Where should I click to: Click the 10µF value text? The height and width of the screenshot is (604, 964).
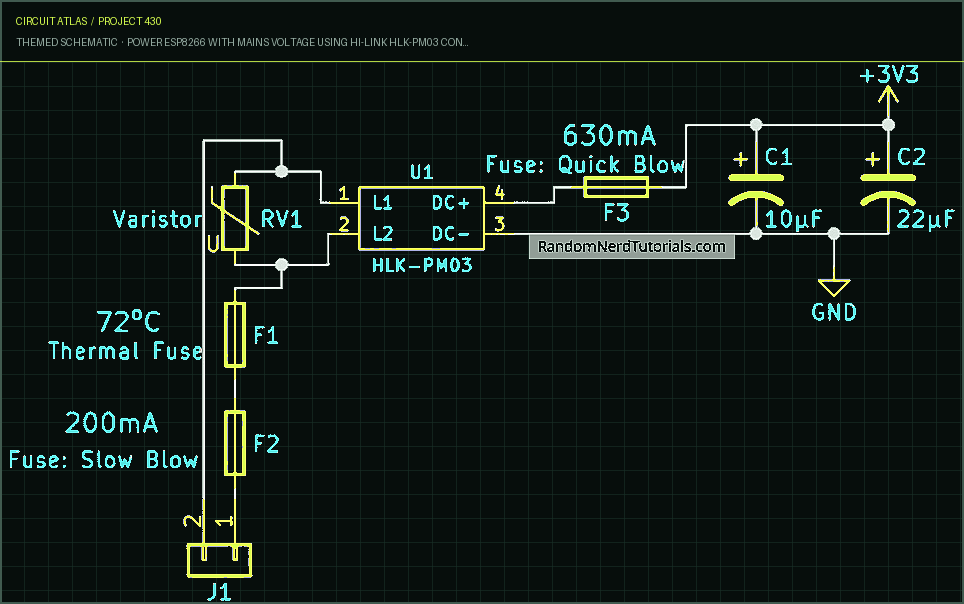point(793,219)
